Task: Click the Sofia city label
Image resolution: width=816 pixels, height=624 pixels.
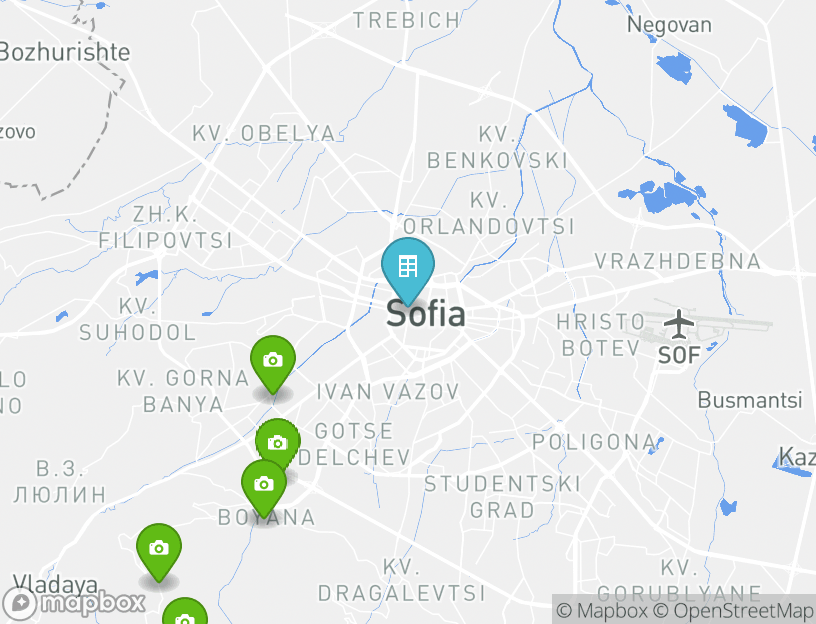Action: pyautogui.click(x=426, y=314)
